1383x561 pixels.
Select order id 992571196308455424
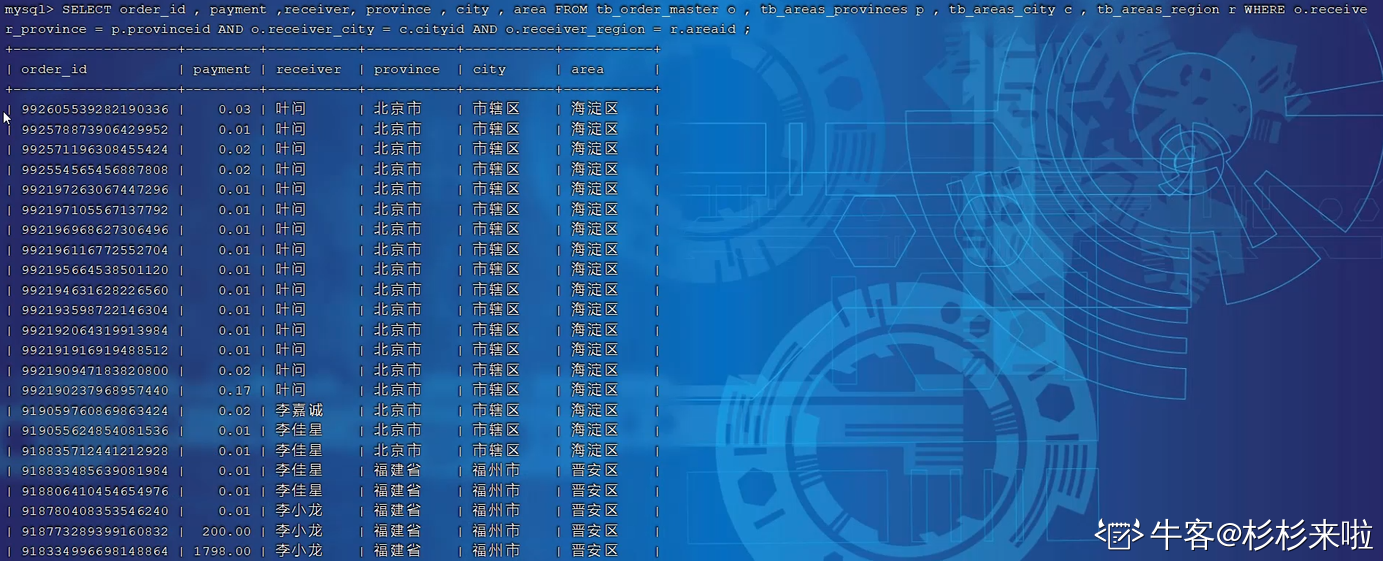tap(95, 150)
